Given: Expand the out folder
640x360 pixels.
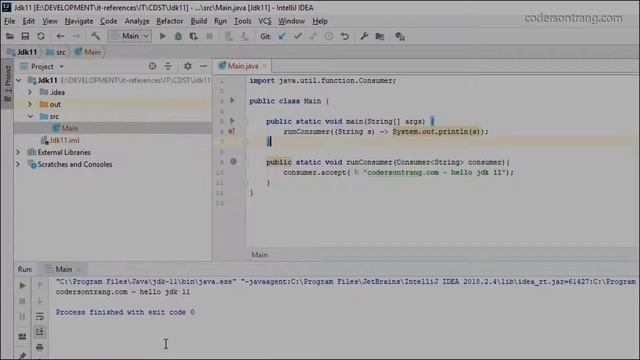Looking at the screenshot, I should 30,104.
